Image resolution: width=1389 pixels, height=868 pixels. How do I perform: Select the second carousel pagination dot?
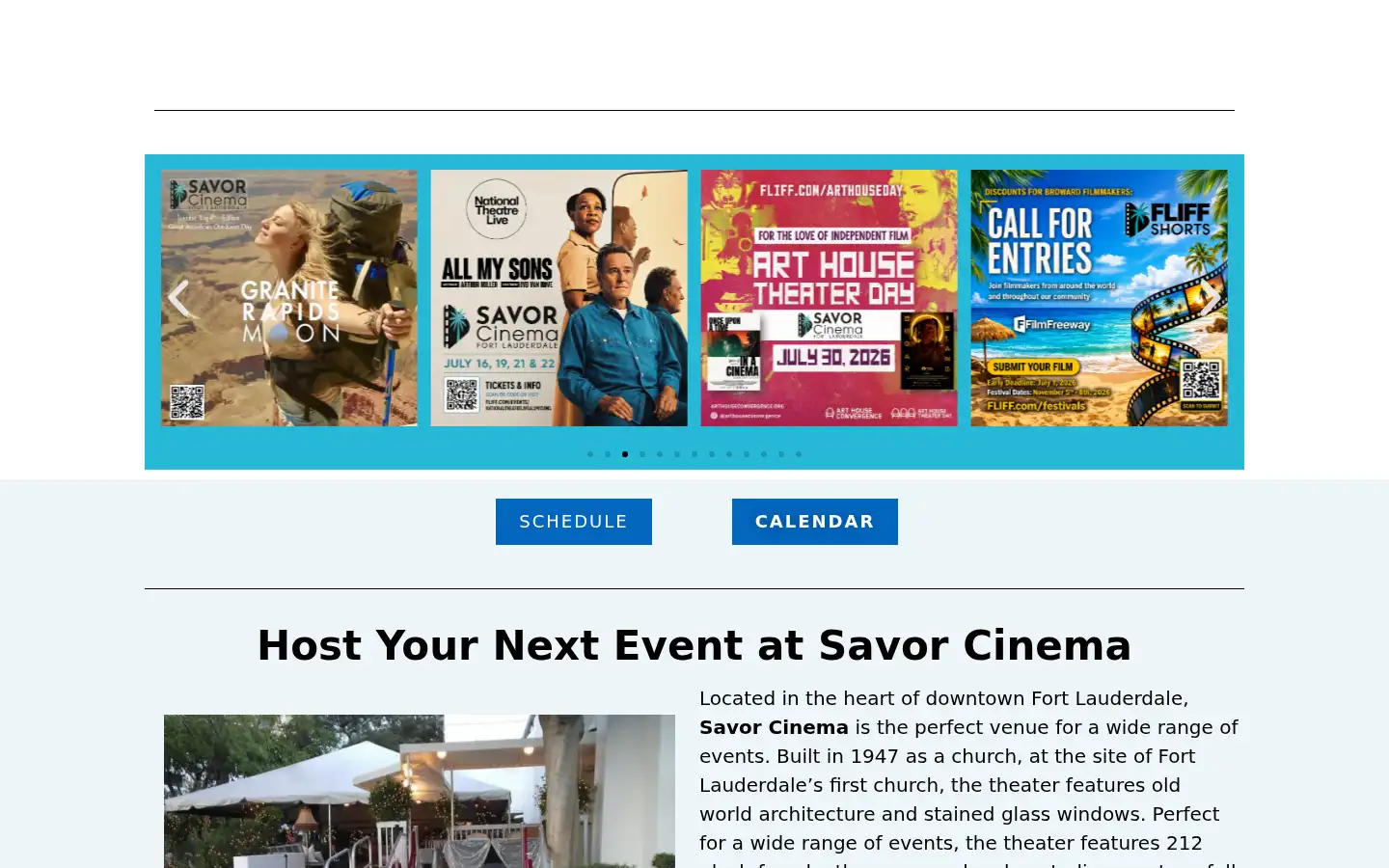point(608,454)
